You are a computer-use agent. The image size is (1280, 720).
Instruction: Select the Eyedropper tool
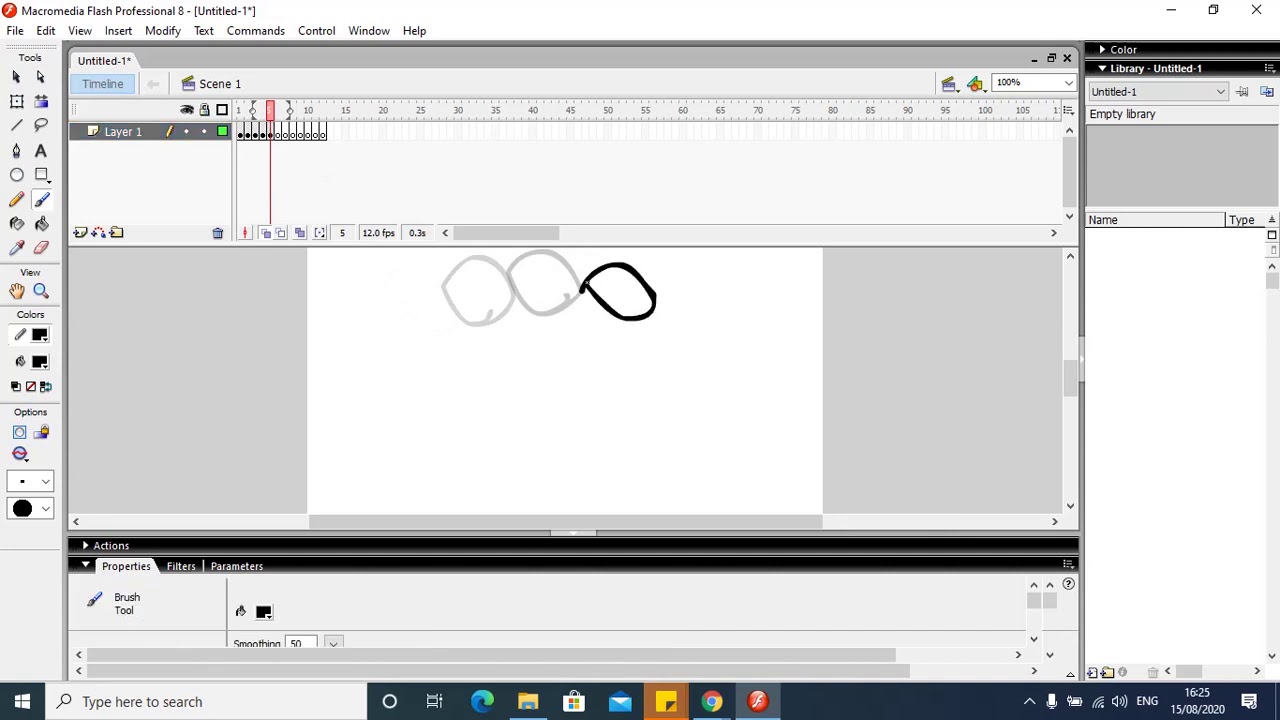point(16,248)
